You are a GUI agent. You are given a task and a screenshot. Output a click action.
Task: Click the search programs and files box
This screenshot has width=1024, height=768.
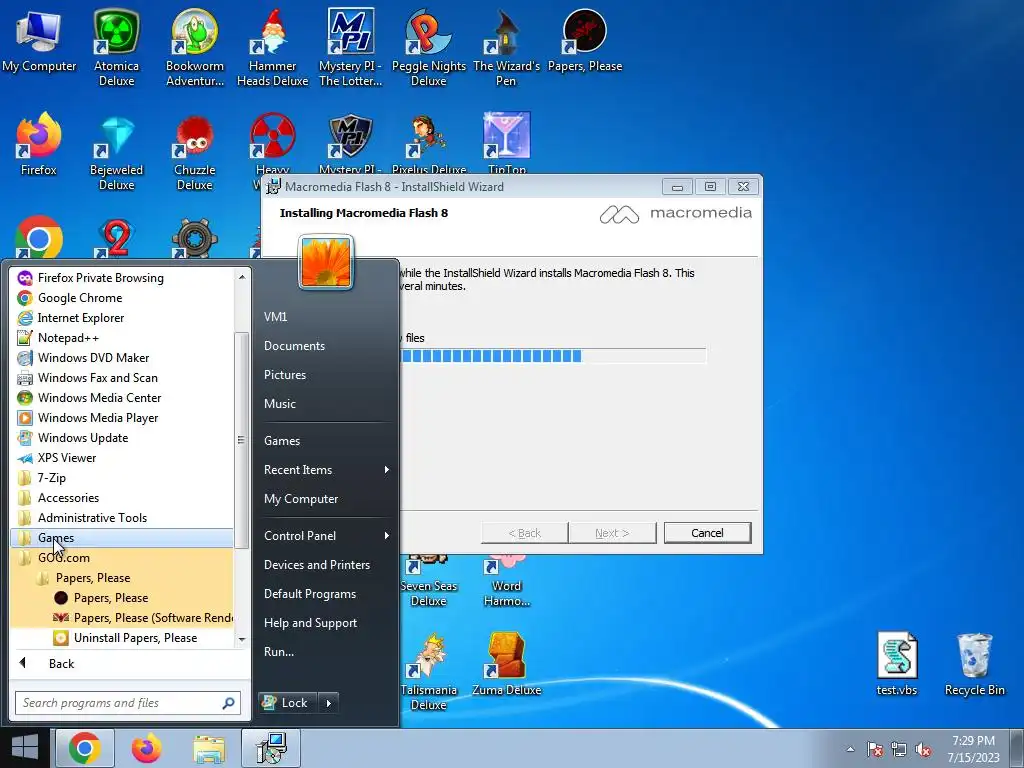[x=128, y=703]
